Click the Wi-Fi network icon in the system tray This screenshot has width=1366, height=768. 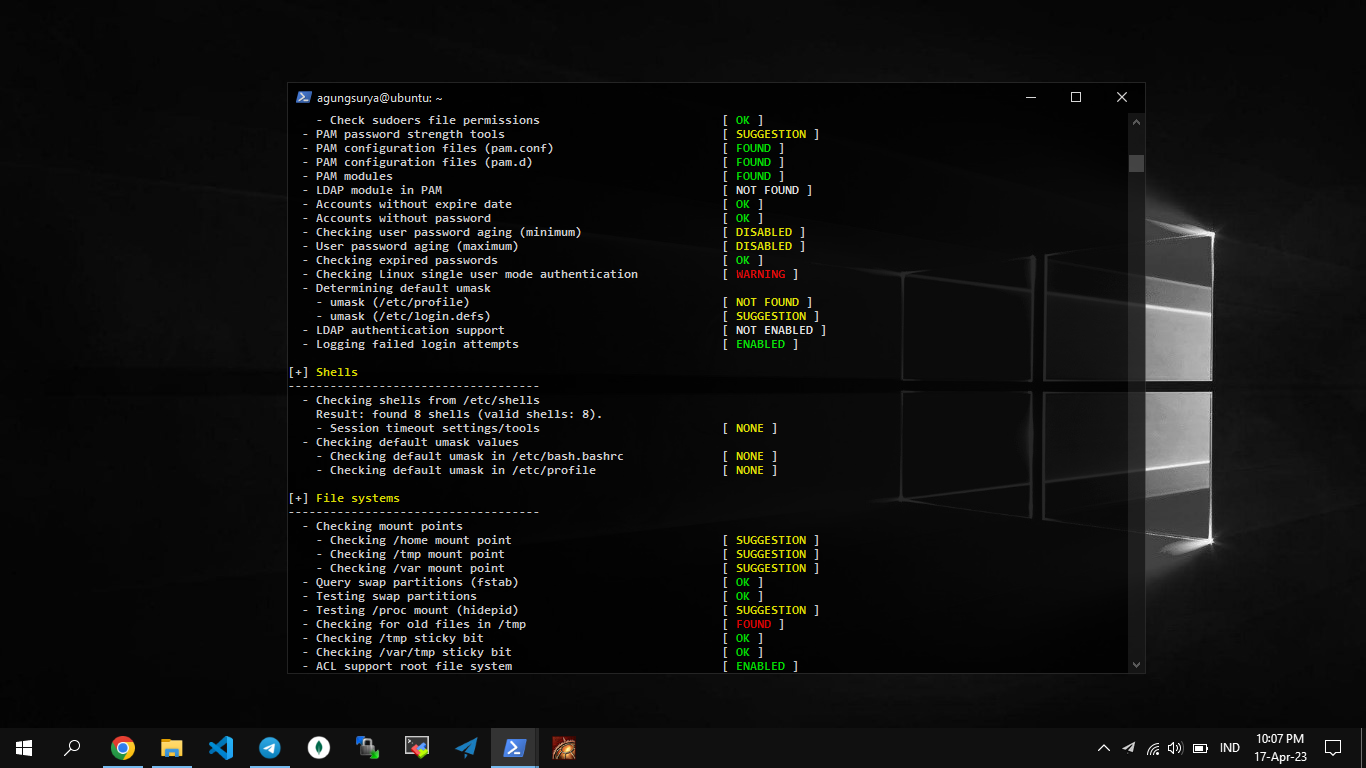1153,748
